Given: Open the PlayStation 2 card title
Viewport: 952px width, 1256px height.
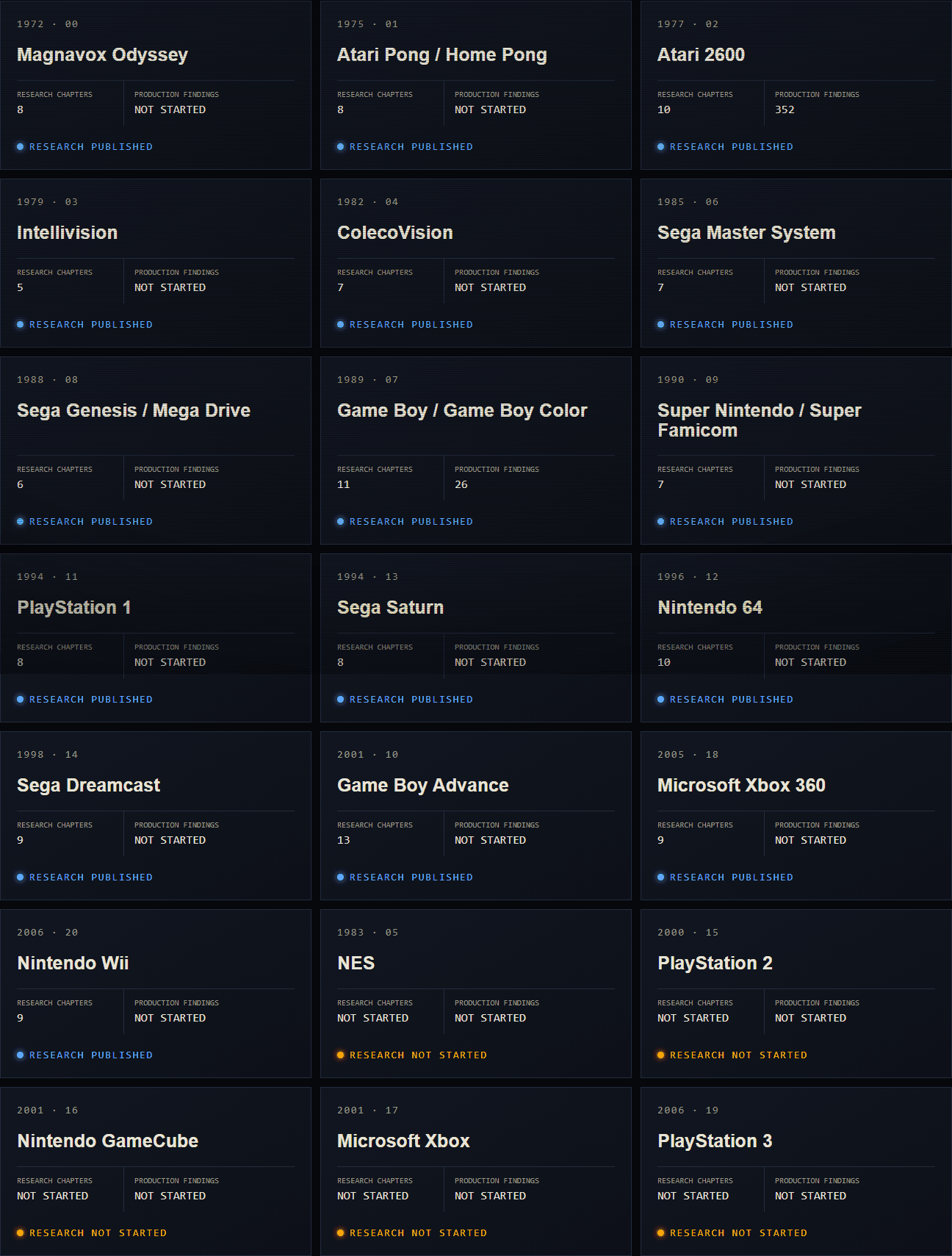Looking at the screenshot, I should (x=715, y=963).
